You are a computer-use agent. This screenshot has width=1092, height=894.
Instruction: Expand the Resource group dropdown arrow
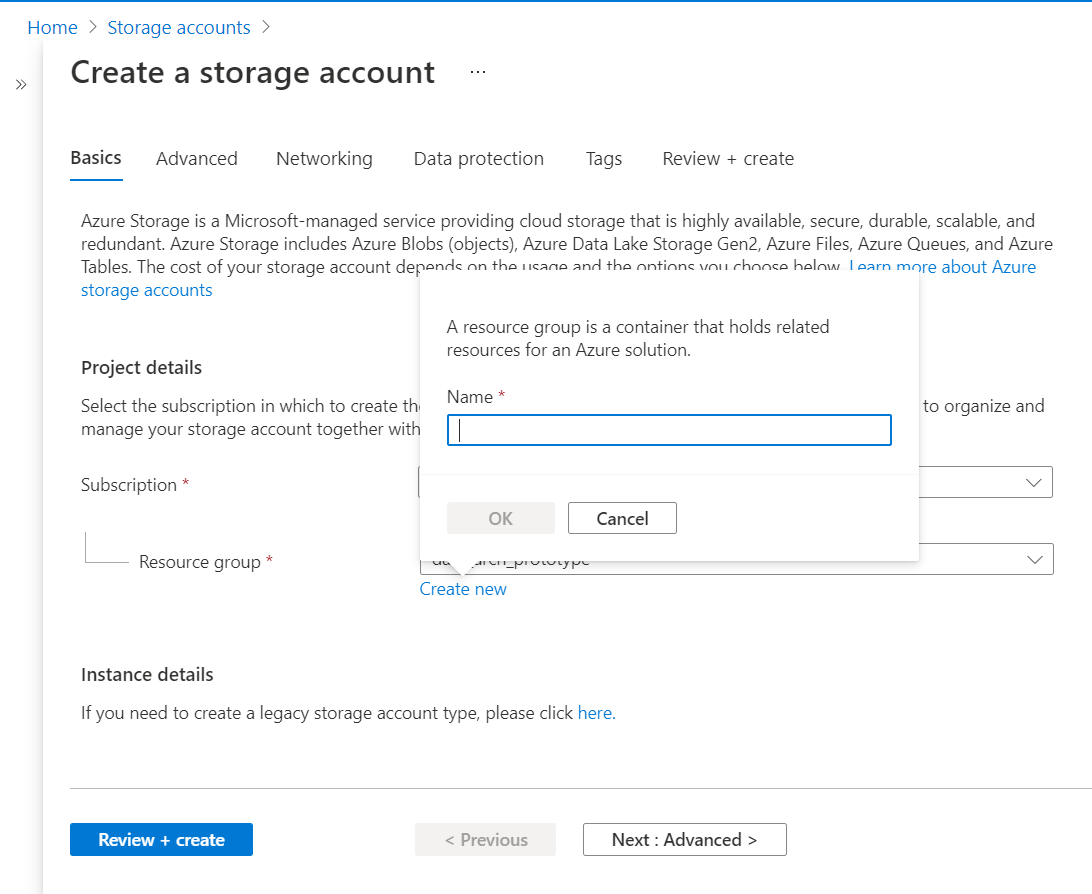pos(1034,559)
